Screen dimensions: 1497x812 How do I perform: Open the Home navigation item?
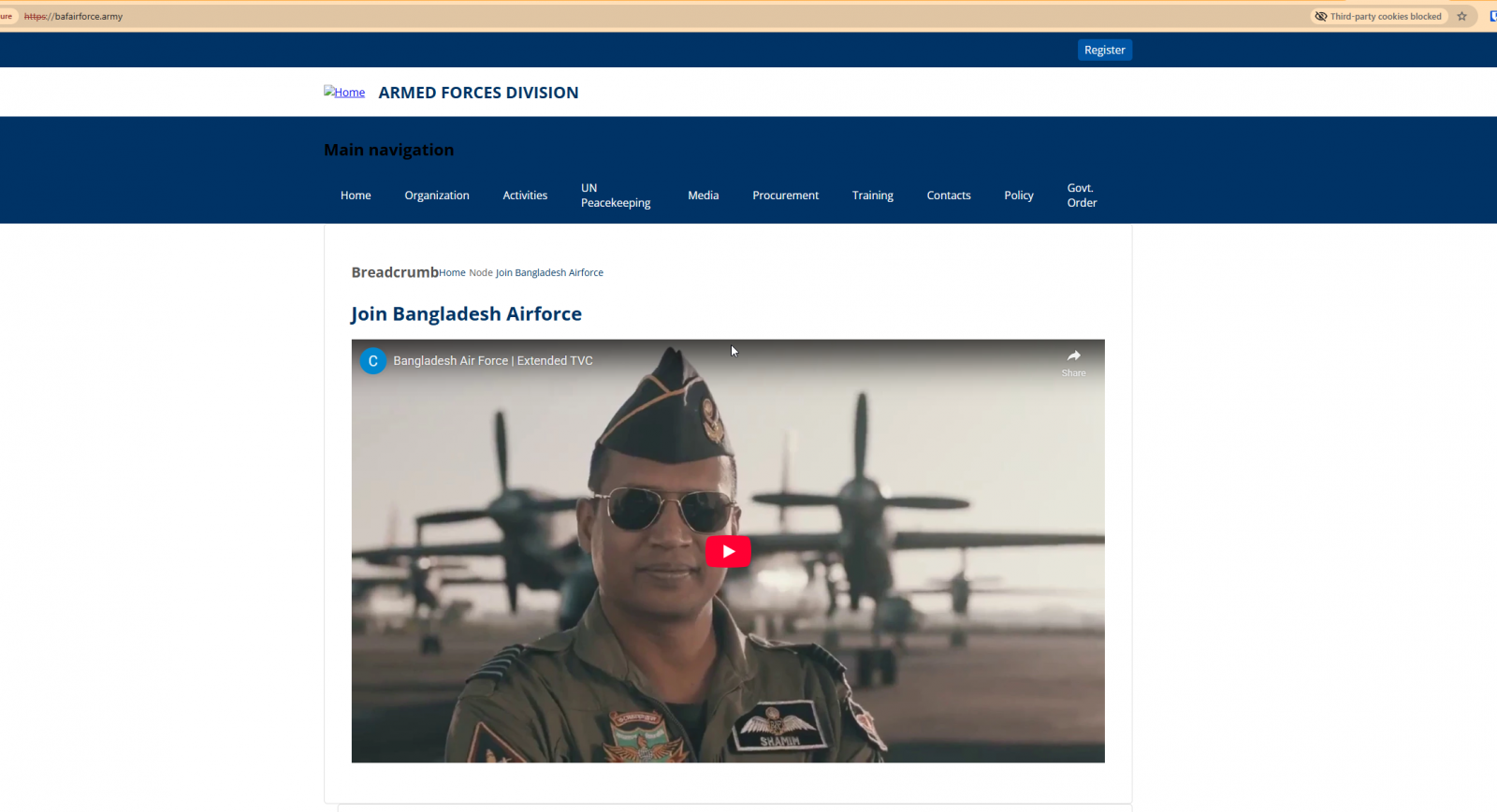(x=356, y=196)
